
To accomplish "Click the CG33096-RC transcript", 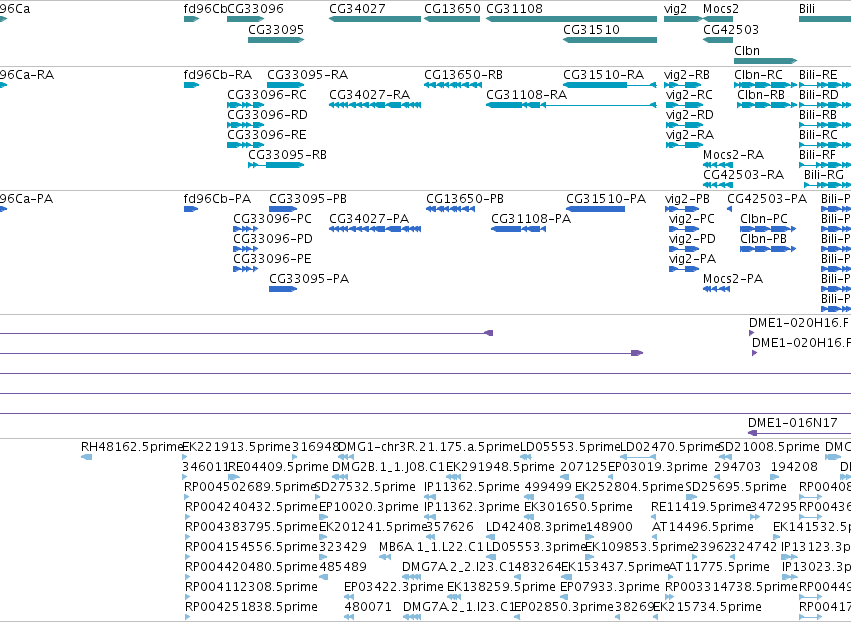I will [245, 105].
